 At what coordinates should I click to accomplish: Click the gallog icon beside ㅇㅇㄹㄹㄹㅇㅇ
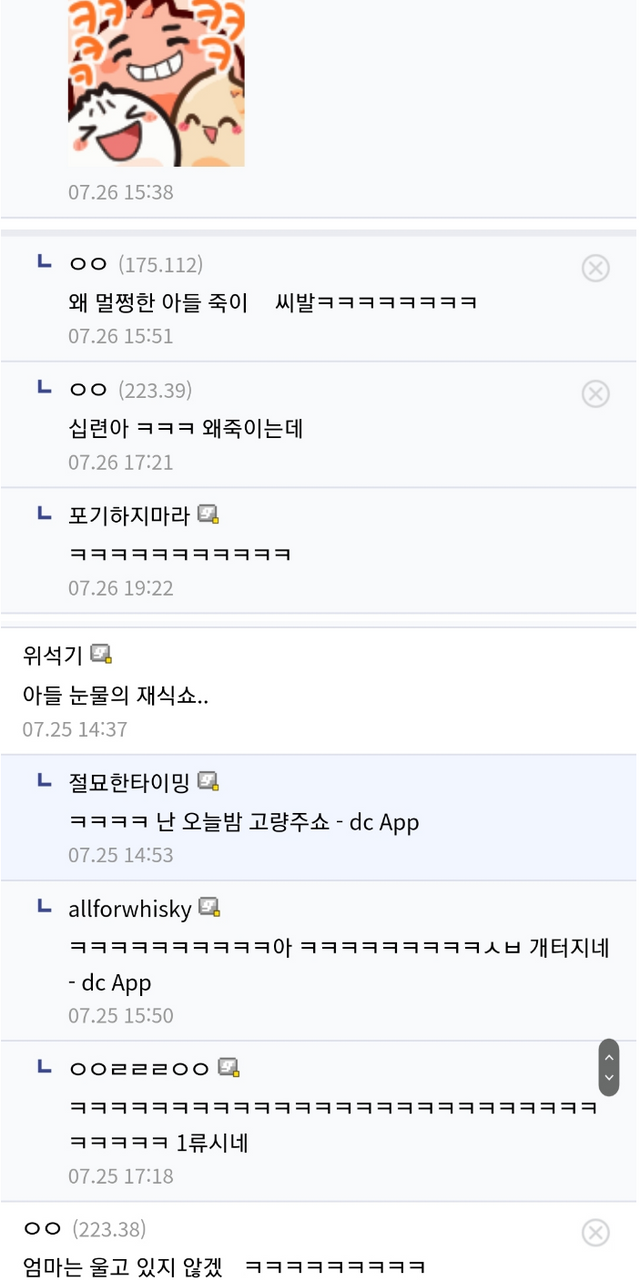click(229, 1067)
